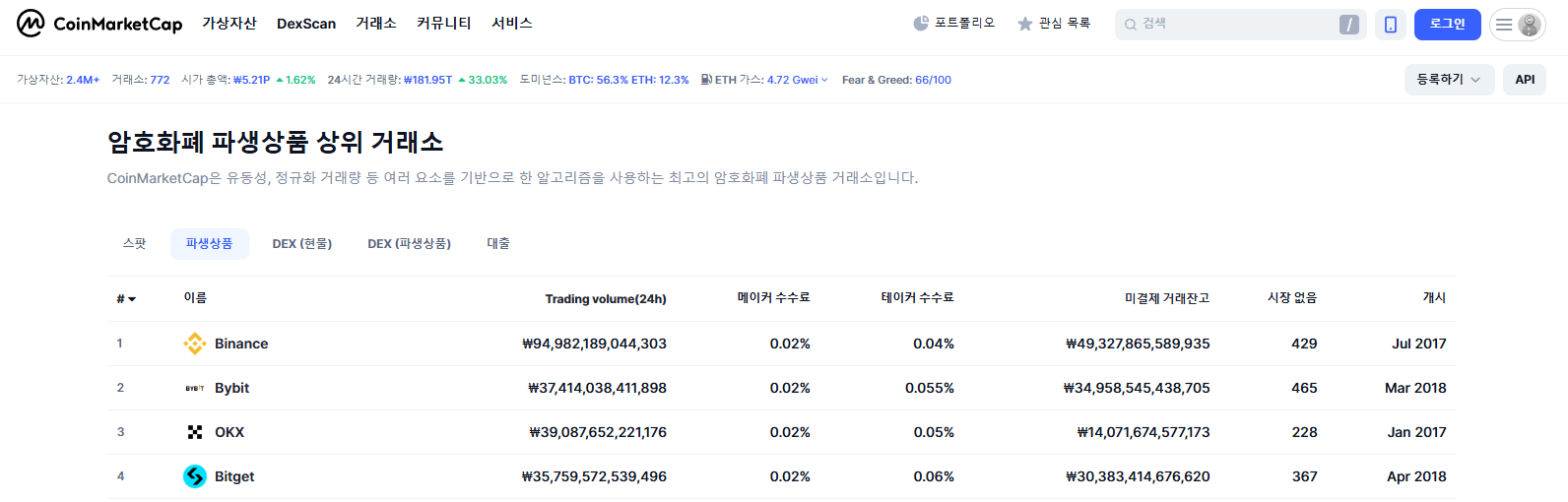Open the Bybit exchange name
1568x502 pixels.
(x=232, y=388)
